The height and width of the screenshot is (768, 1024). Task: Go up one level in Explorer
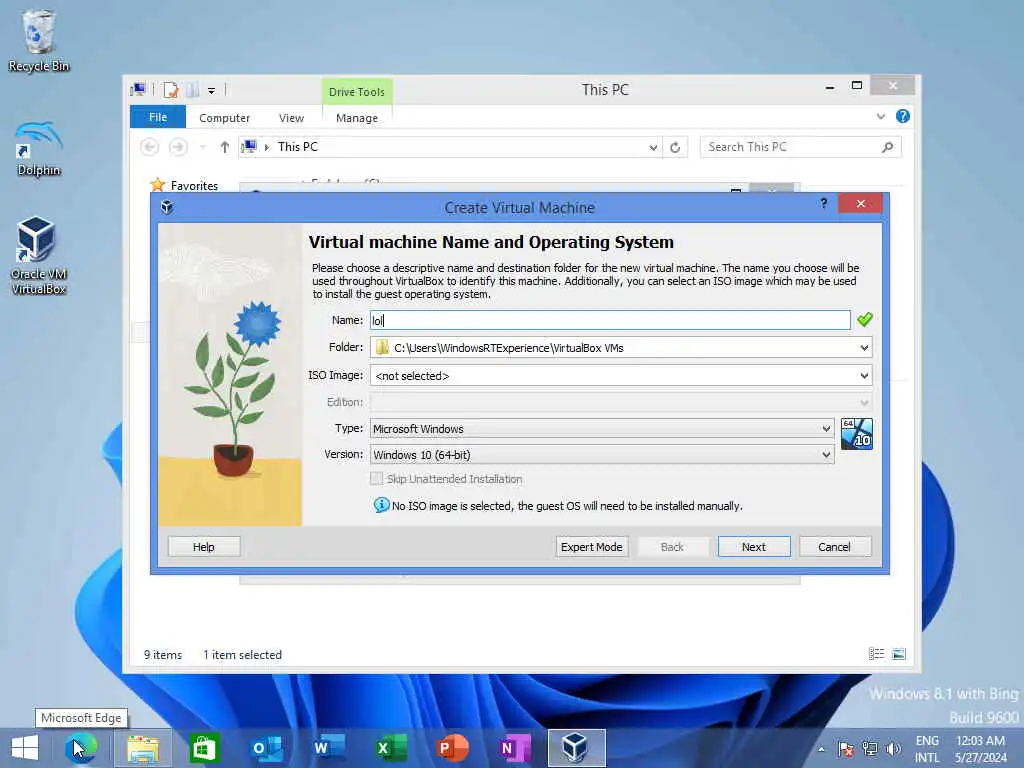click(225, 147)
